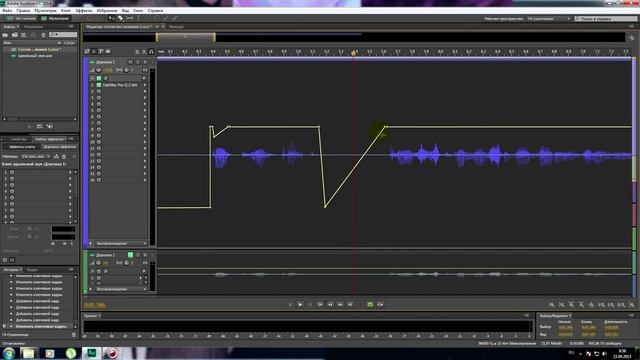Open Adobe Audition from Windows taskbar
Screen dimensions: 640x360
click(x=91, y=353)
